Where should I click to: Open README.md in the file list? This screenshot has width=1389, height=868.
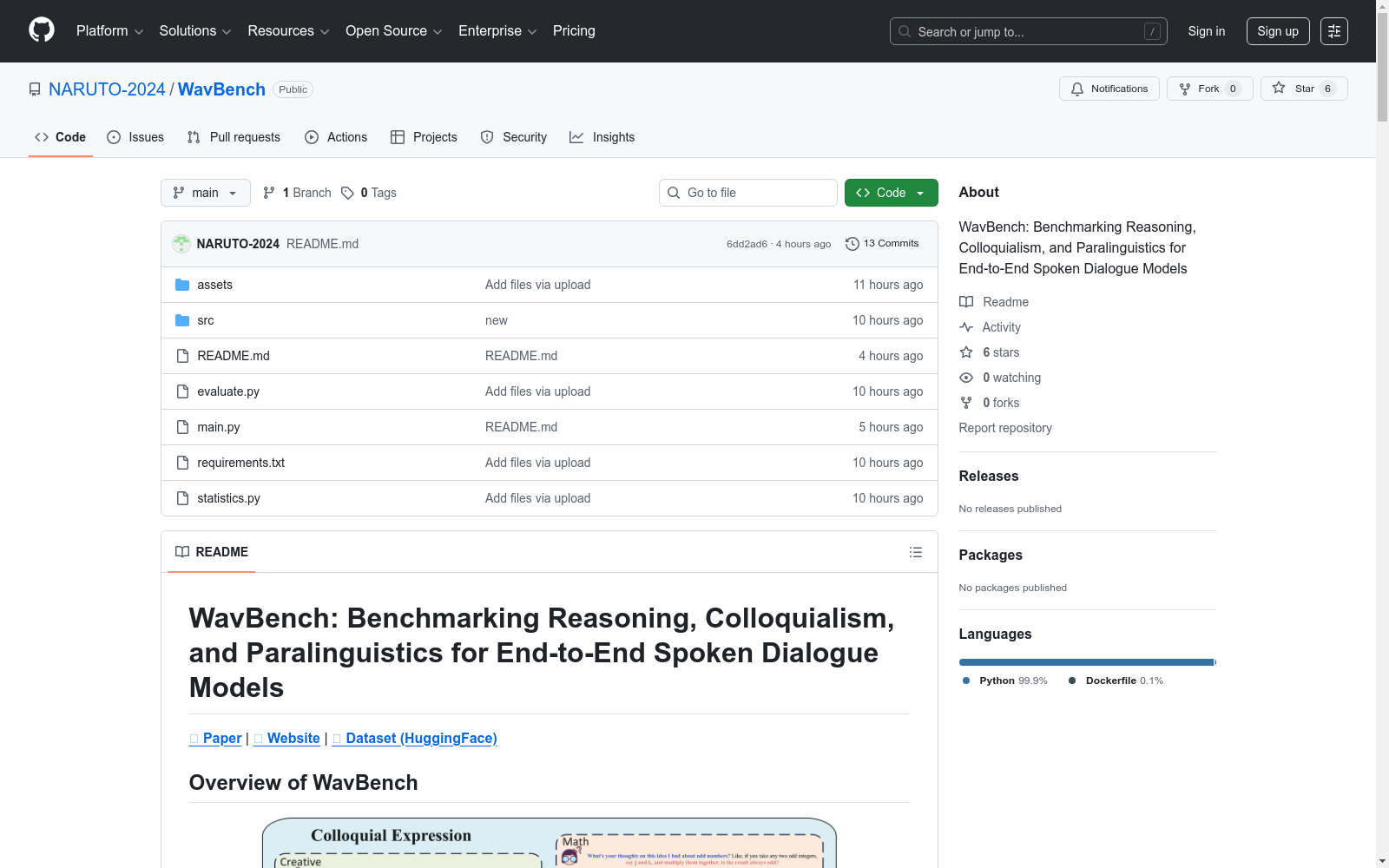point(234,356)
